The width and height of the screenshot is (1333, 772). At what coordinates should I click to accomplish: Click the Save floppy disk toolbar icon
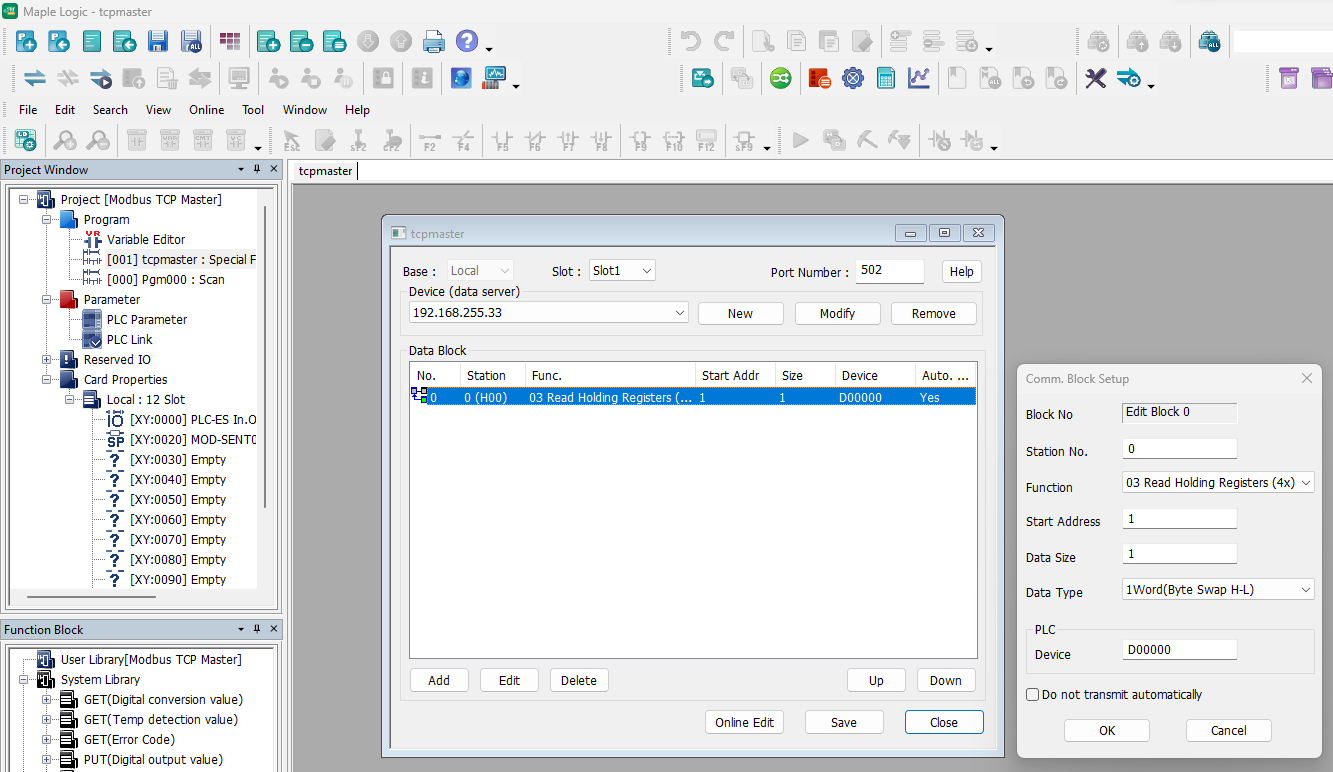click(157, 41)
